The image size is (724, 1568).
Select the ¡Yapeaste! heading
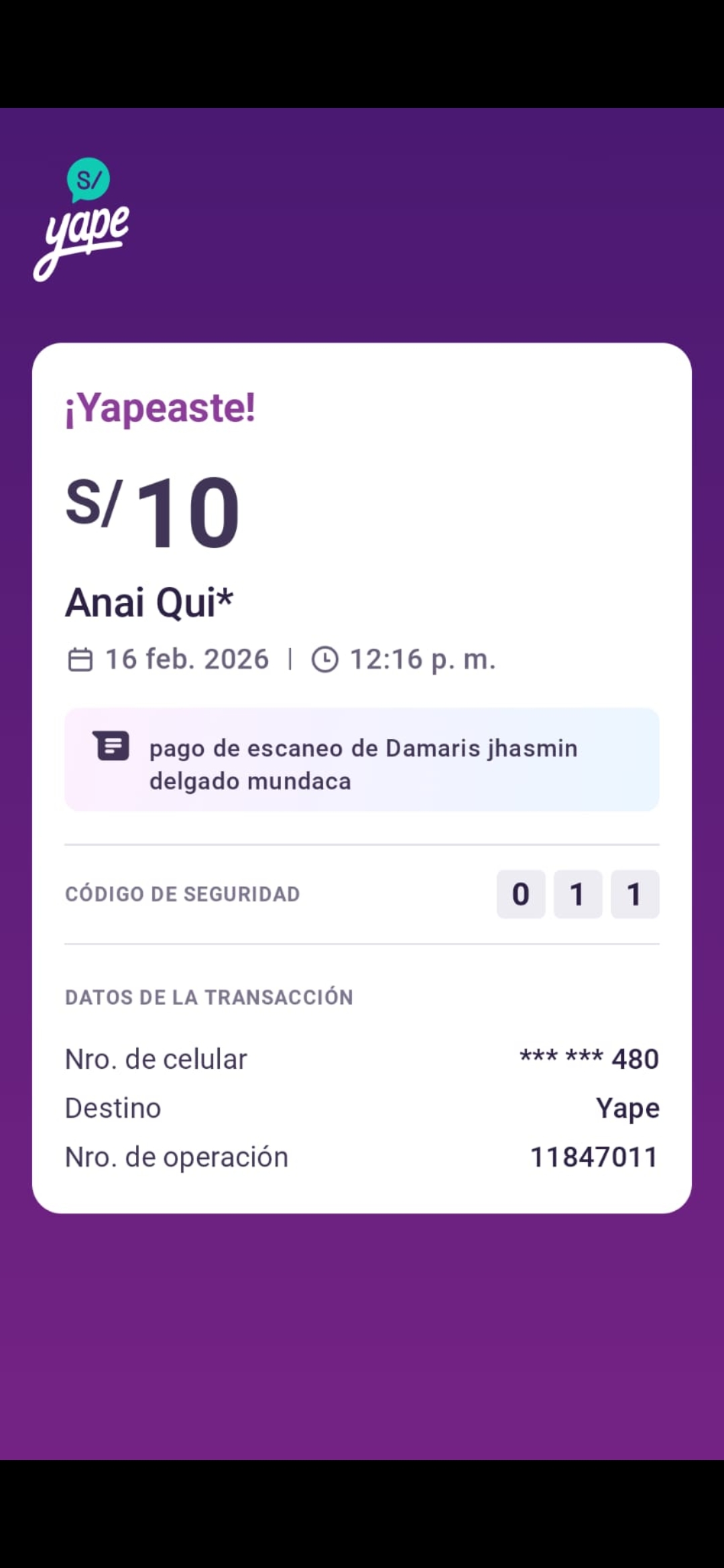click(x=160, y=407)
